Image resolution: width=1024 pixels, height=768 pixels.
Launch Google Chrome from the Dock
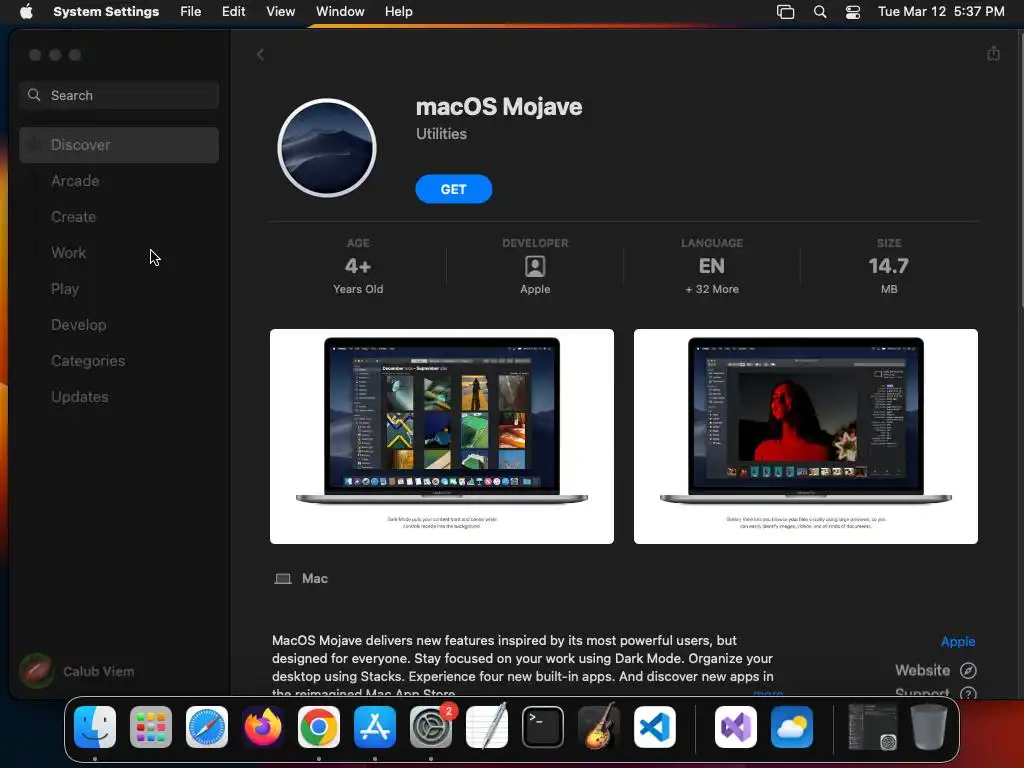(x=319, y=727)
